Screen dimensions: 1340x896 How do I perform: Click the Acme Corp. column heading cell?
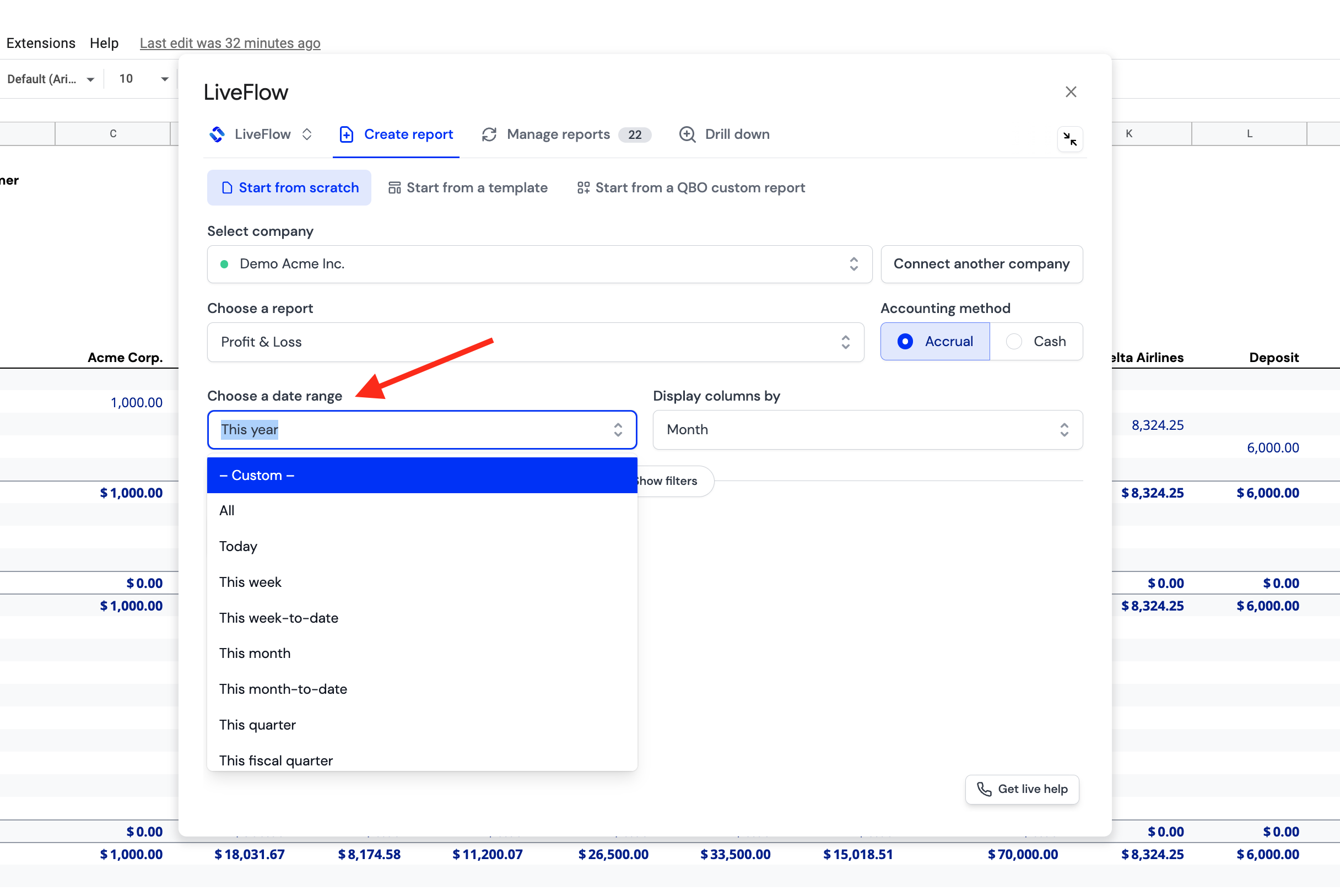pos(125,358)
